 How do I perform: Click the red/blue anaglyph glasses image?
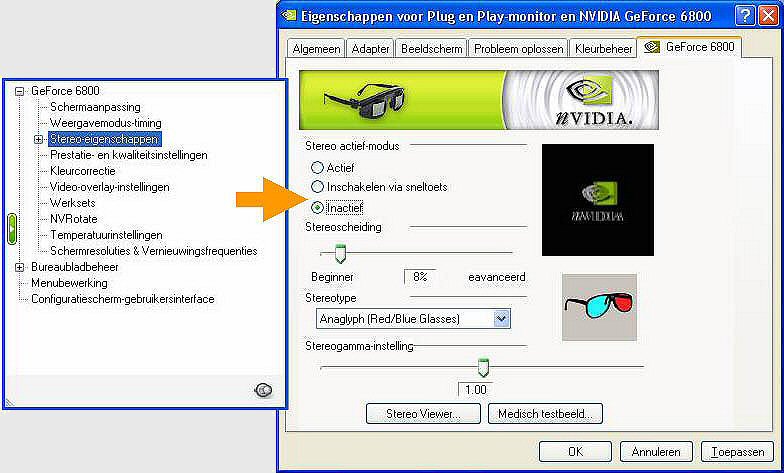[599, 307]
